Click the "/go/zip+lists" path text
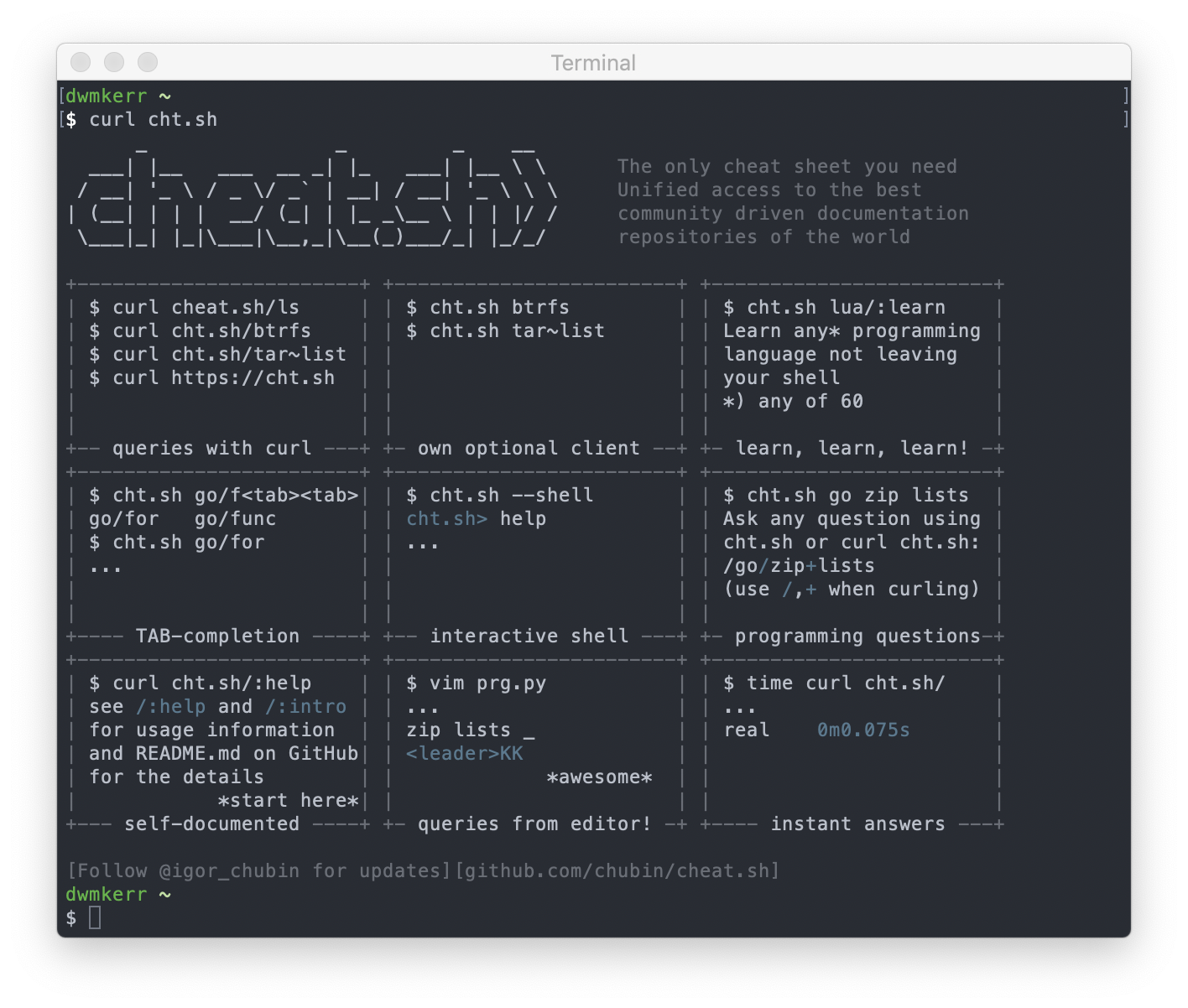 pos(800,565)
